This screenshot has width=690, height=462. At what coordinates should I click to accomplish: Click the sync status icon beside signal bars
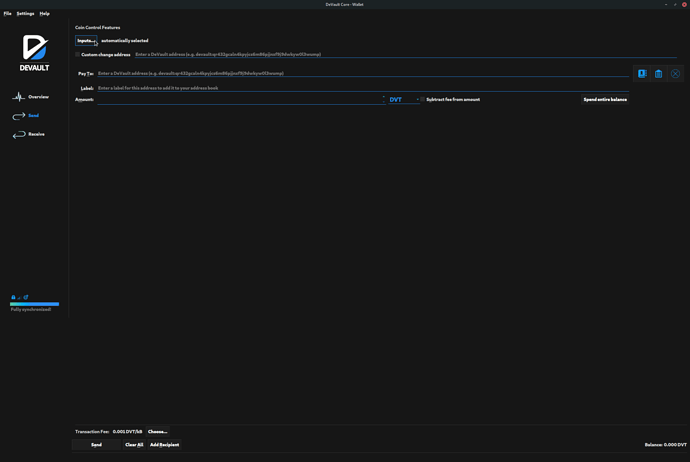click(x=26, y=297)
